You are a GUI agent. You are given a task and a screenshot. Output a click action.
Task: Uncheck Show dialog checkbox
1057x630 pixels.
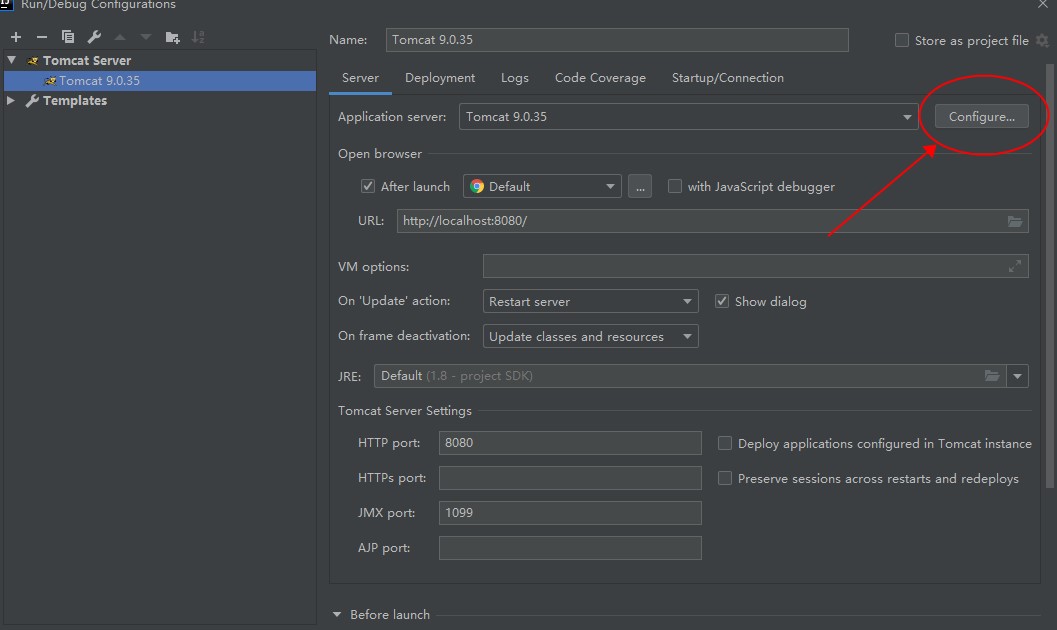click(x=722, y=302)
